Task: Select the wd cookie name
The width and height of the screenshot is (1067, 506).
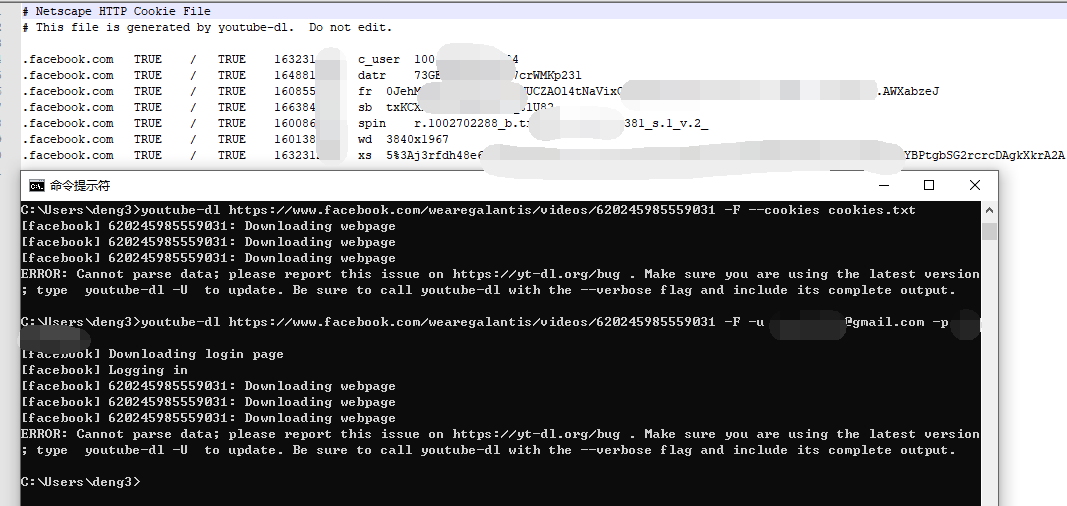Action: pyautogui.click(x=365, y=139)
